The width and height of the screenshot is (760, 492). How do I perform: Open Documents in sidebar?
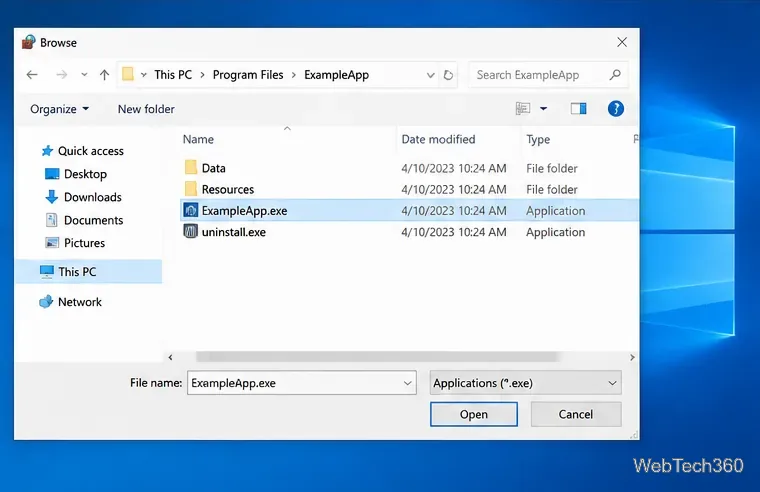(84, 220)
